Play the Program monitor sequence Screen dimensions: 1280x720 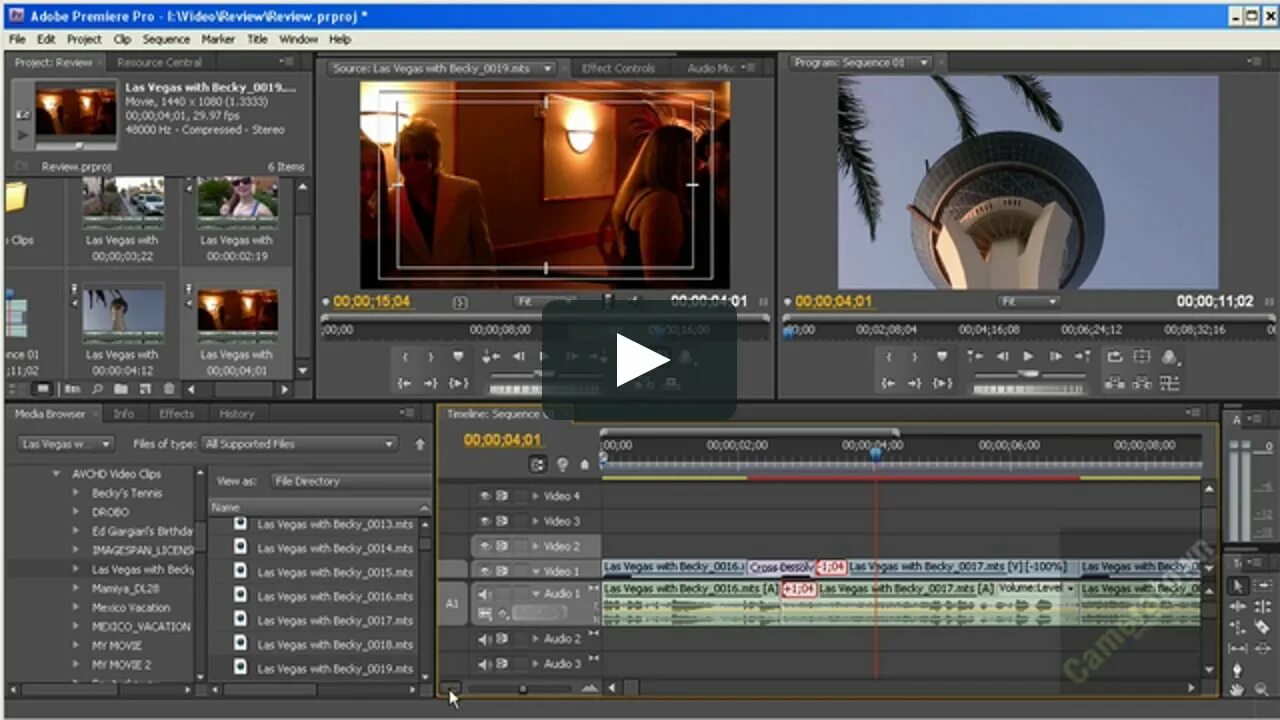pyautogui.click(x=1028, y=357)
